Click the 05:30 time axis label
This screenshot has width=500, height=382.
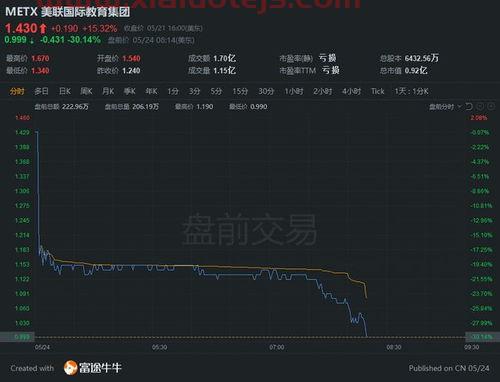click(160, 347)
